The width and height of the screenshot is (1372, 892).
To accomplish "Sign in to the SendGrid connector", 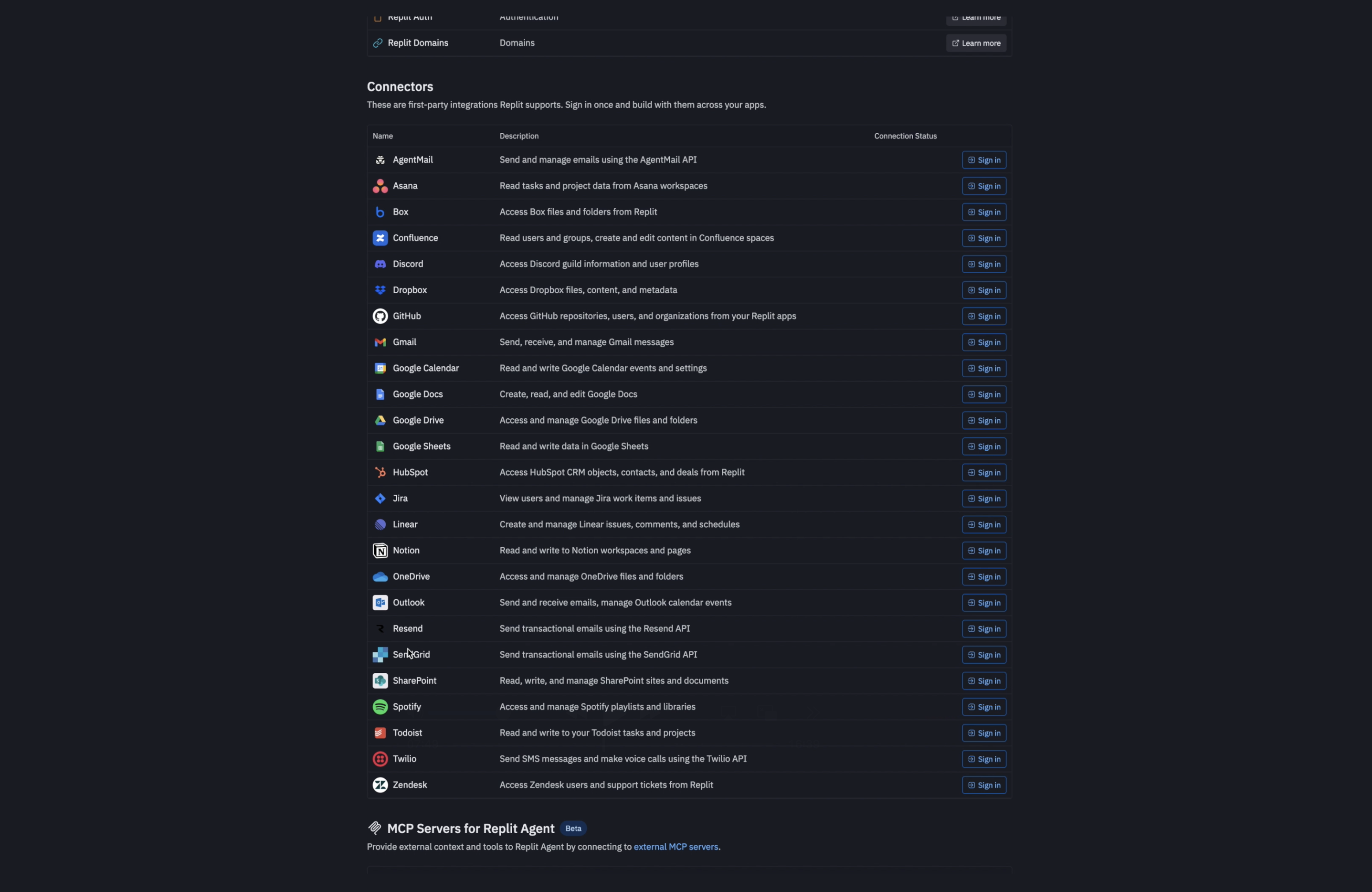I will (x=983, y=655).
